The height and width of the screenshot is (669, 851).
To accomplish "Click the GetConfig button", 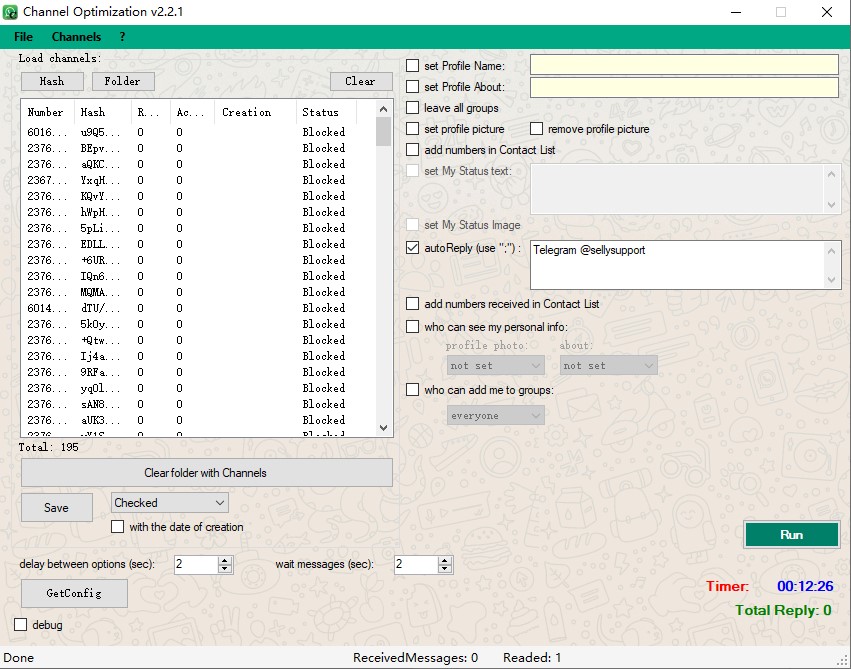I will (74, 593).
